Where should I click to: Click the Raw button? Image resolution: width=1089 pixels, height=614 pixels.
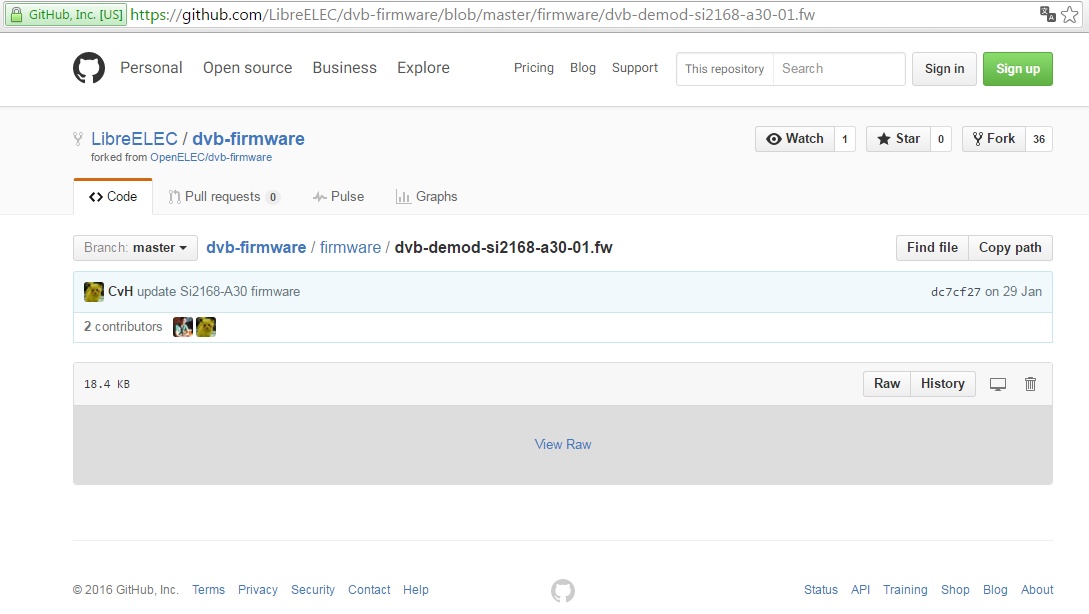pyautogui.click(x=887, y=384)
